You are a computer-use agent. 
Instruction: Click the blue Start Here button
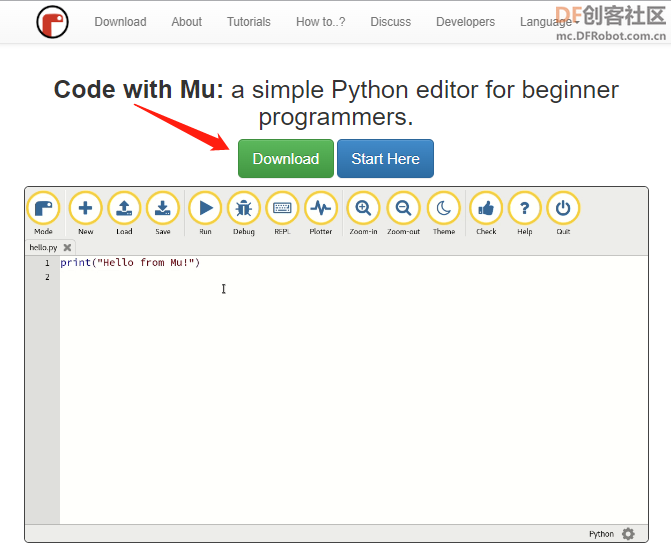[386, 158]
